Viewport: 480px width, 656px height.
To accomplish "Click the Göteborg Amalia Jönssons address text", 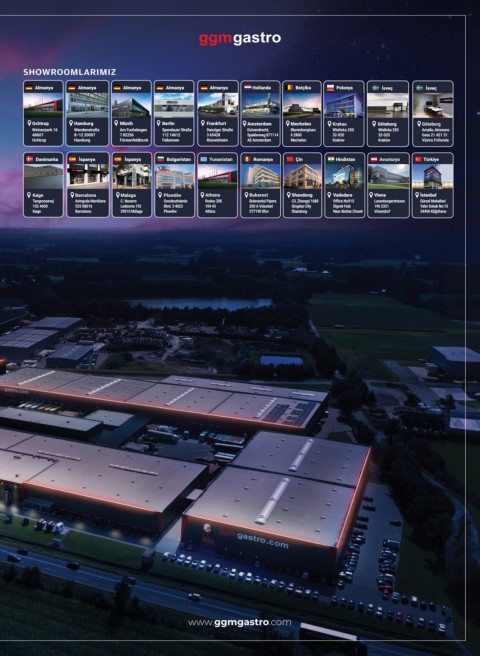I will (x=436, y=135).
